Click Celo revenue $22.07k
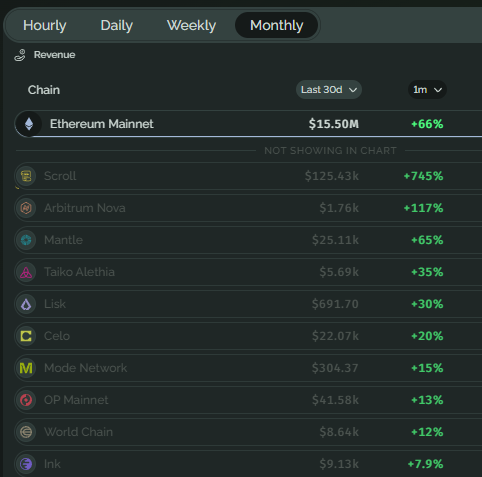 pyautogui.click(x=335, y=336)
